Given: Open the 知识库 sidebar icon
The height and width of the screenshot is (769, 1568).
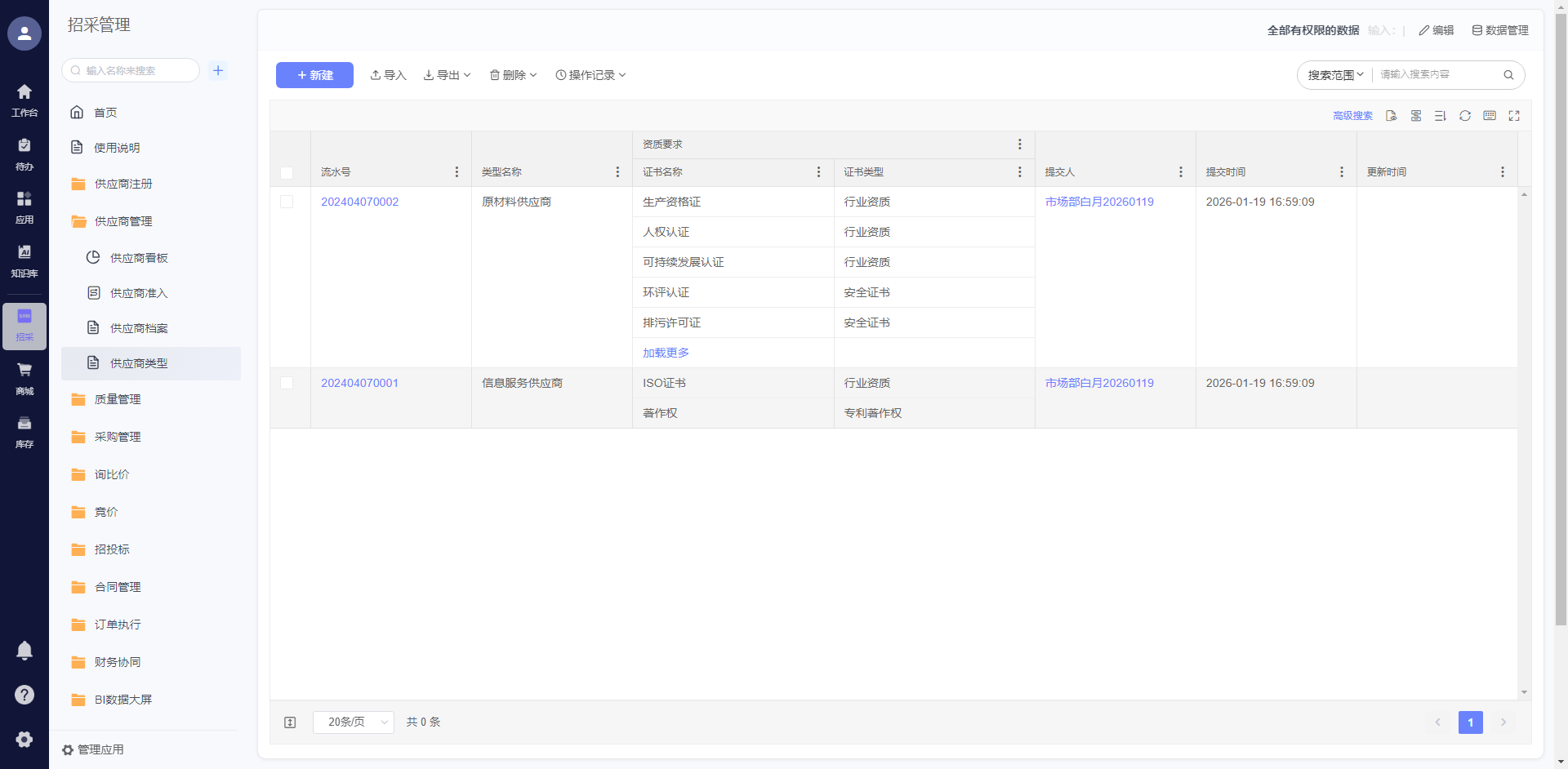Looking at the screenshot, I should tap(24, 260).
